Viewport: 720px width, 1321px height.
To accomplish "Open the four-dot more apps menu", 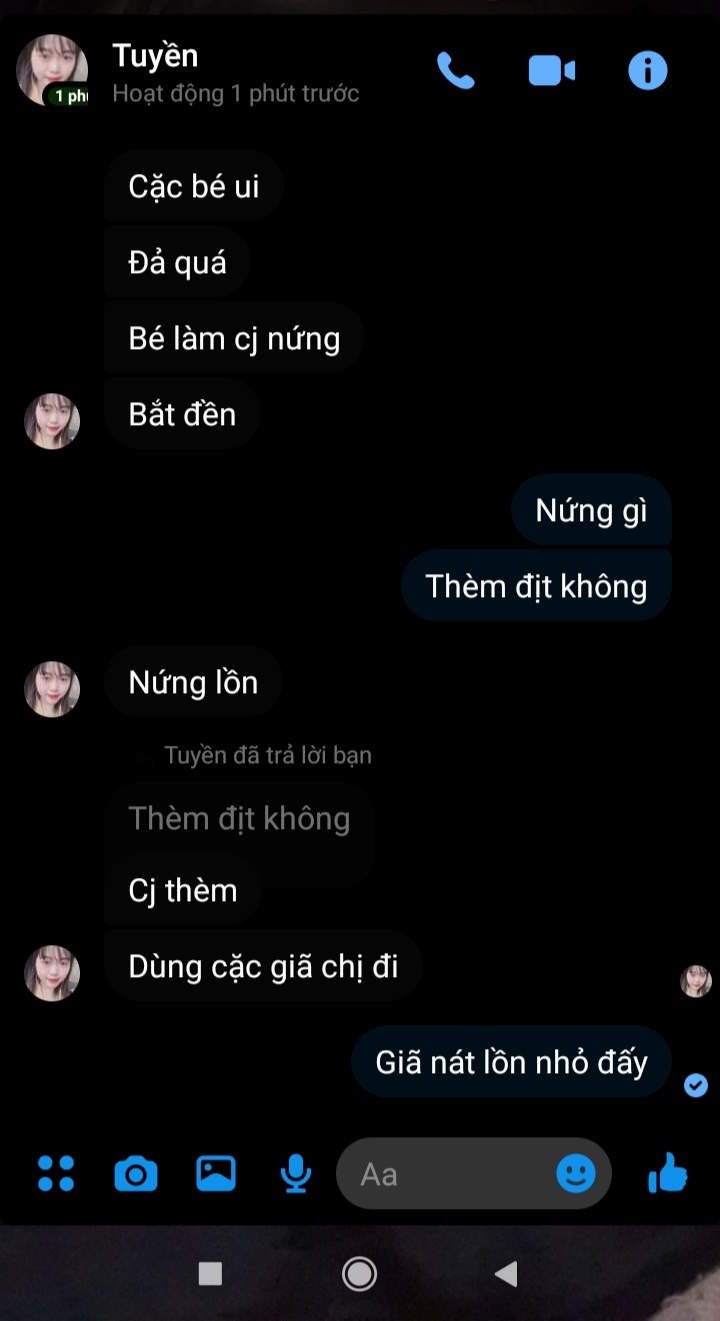I will coord(56,1173).
